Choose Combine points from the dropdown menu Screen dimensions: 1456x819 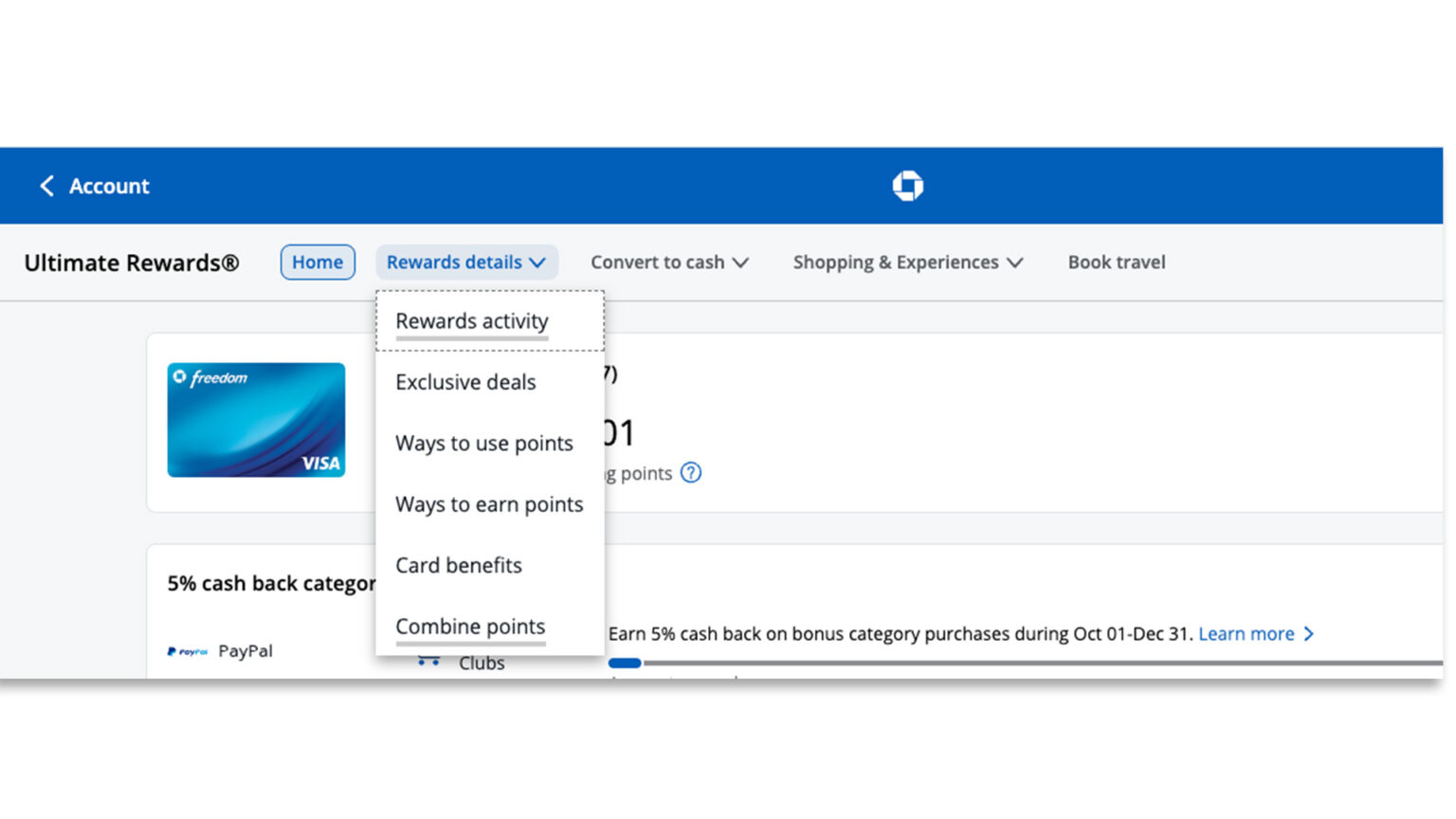(x=470, y=626)
